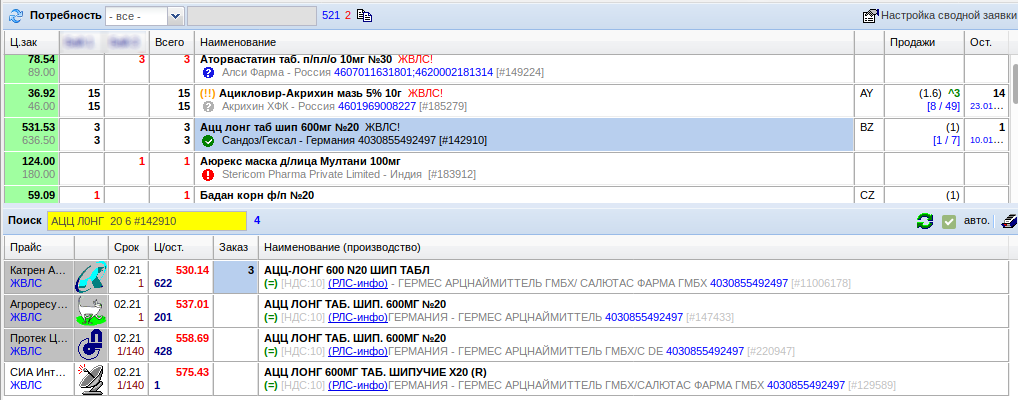This screenshot has width=1018, height=400.
Task: Click barcode 4607011631801;4620002181314
Action: tap(413, 72)
